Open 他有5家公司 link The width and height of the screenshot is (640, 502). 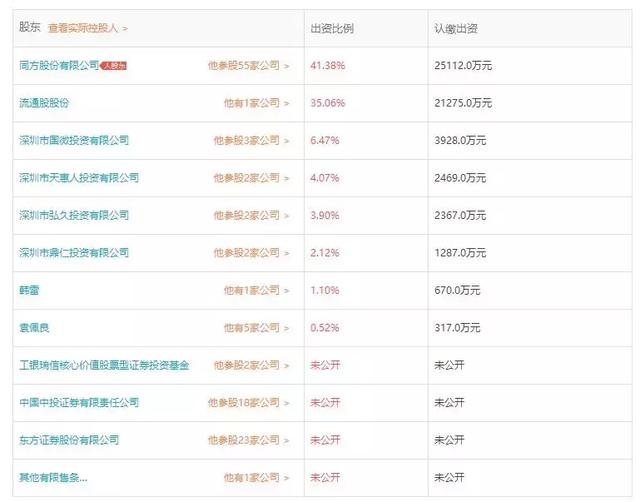[256, 328]
